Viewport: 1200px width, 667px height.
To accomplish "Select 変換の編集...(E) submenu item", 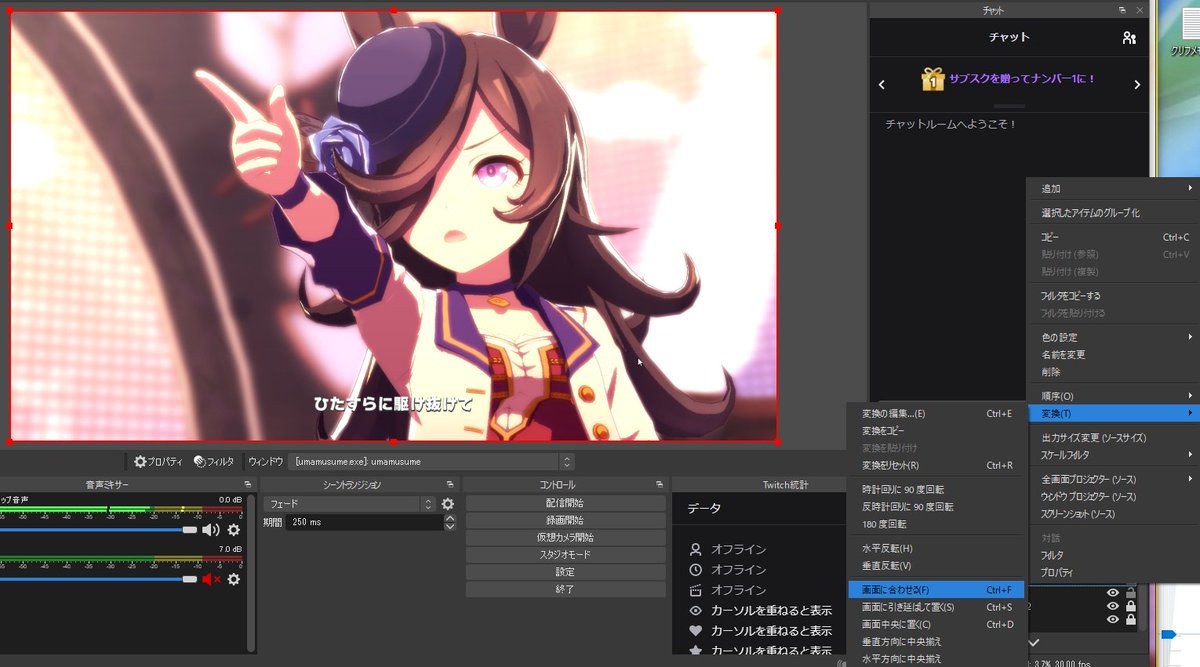I will 936,413.
